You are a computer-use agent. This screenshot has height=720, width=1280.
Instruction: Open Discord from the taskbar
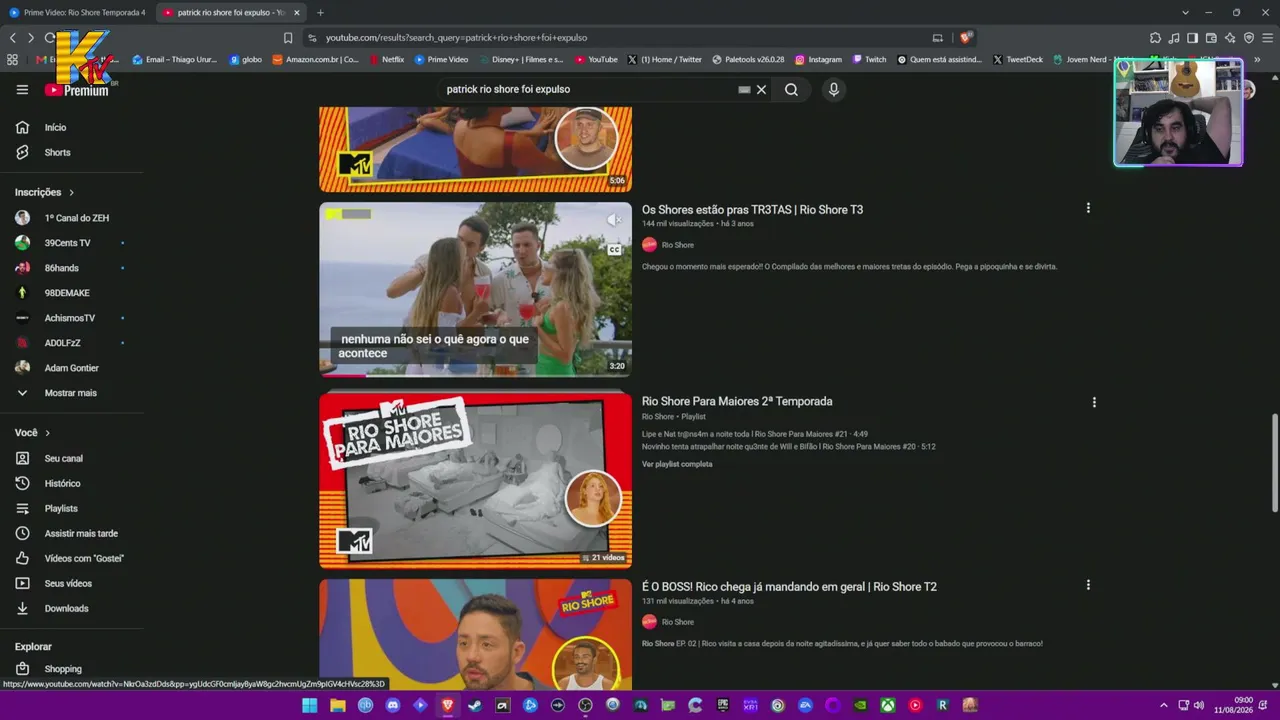393,705
